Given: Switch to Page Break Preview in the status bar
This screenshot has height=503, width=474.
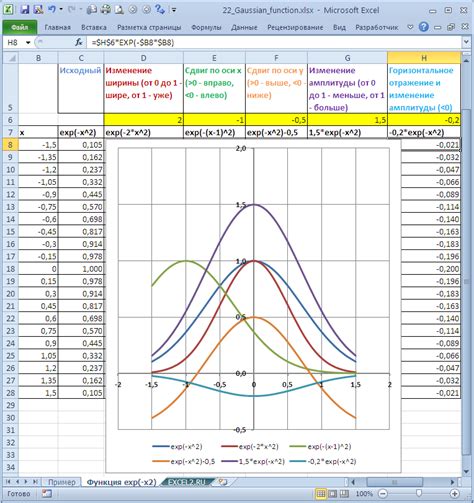Looking at the screenshot, I should pos(344,494).
